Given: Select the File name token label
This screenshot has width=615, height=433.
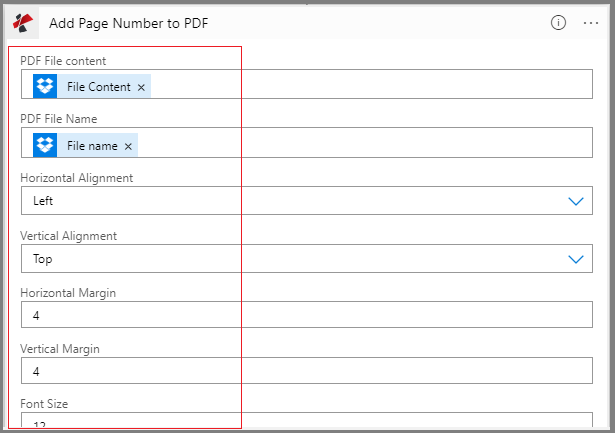Looking at the screenshot, I should [92, 146].
